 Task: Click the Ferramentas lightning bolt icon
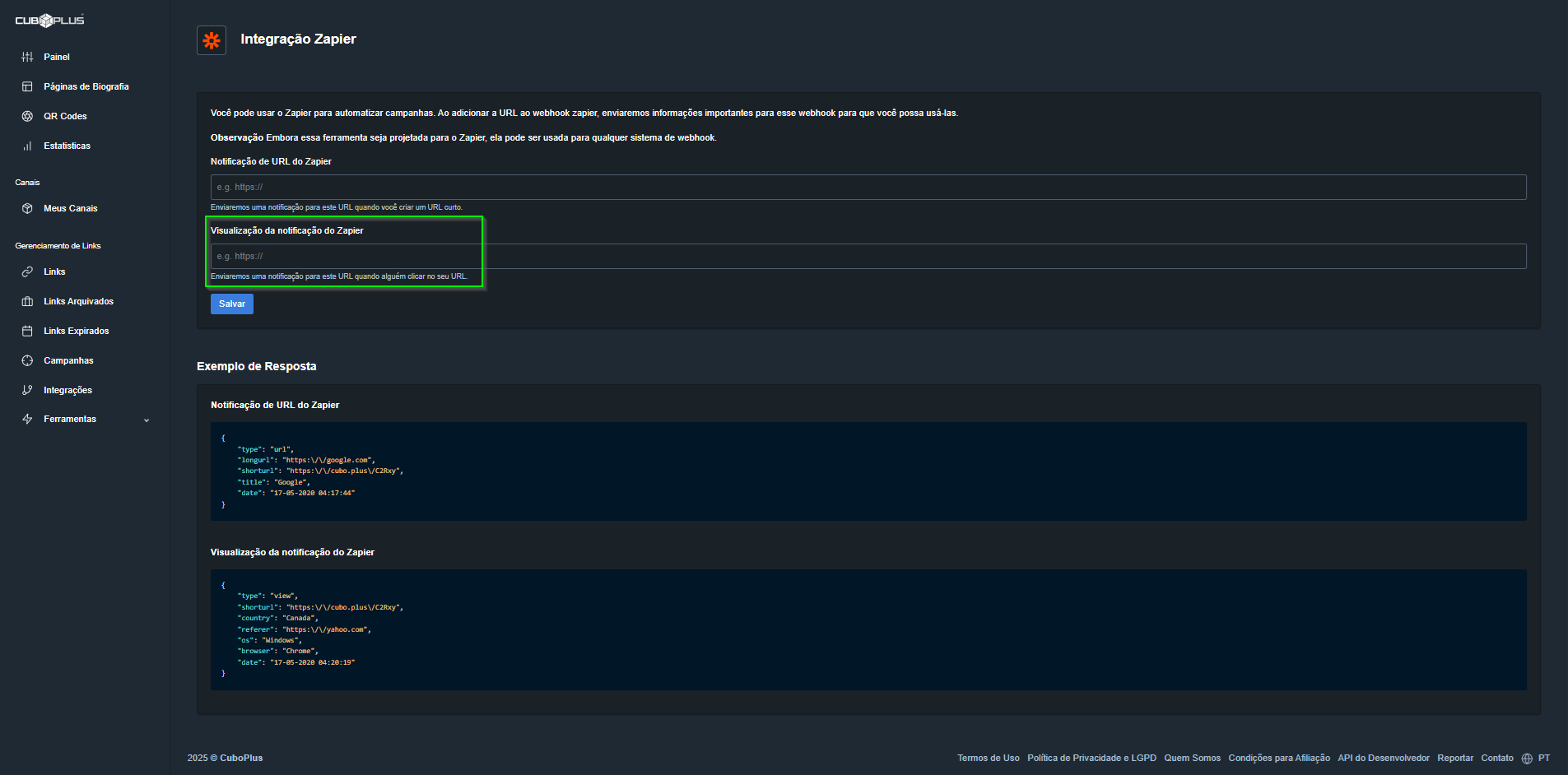pos(27,419)
